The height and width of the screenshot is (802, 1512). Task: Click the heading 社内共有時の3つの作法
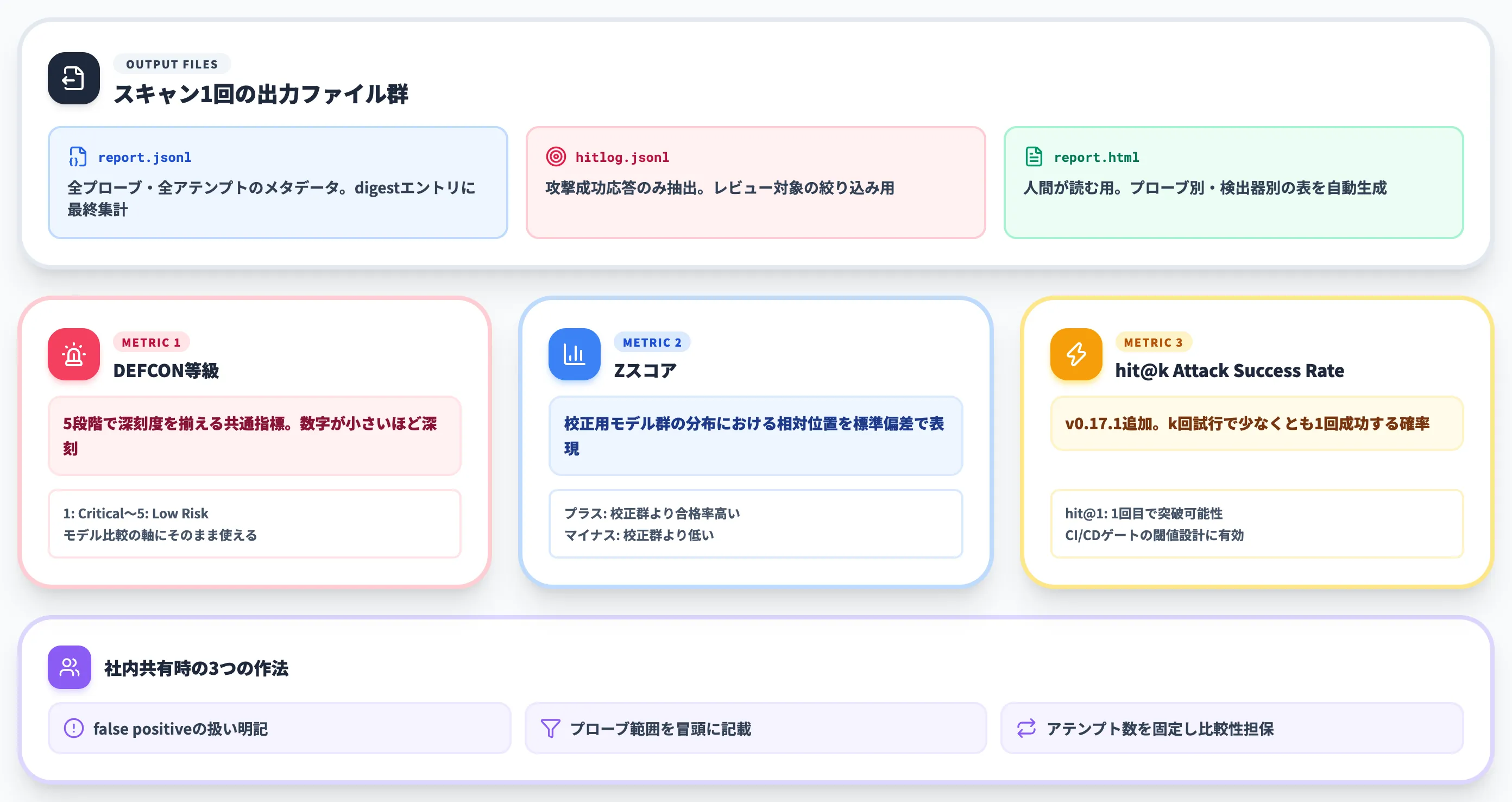(196, 668)
